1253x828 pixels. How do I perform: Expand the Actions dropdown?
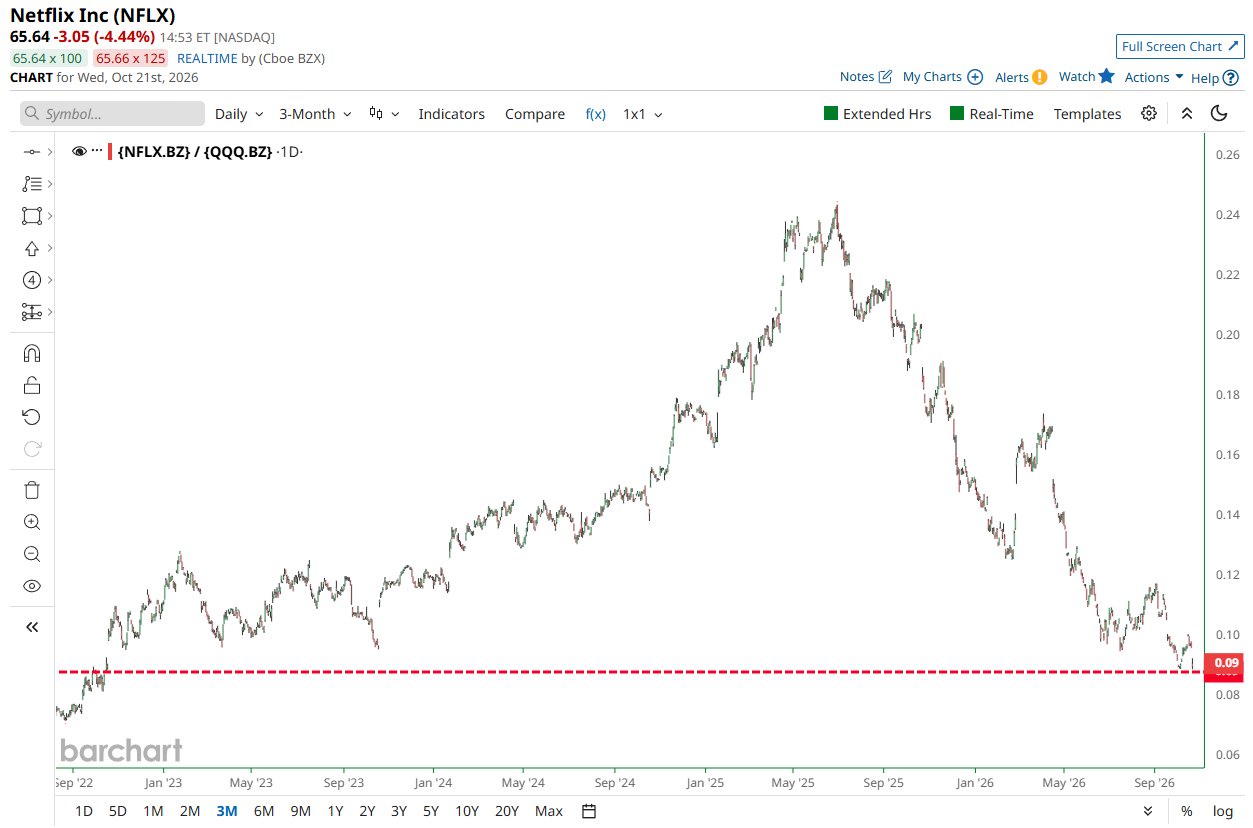[1154, 77]
